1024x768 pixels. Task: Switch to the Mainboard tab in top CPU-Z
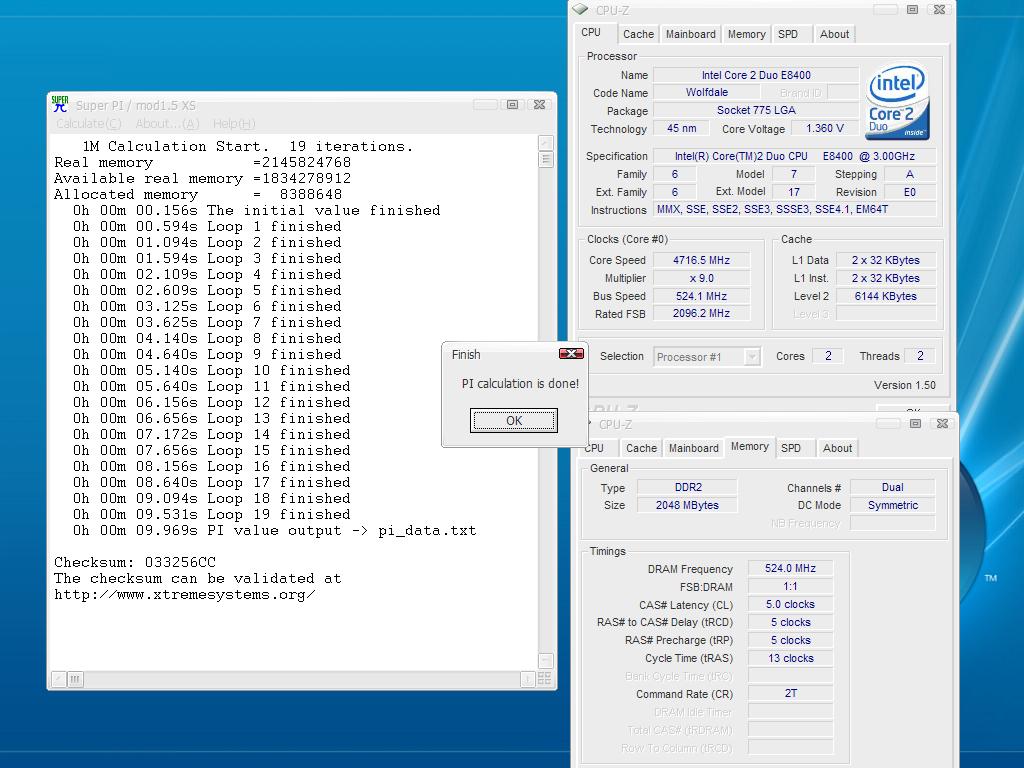click(x=691, y=34)
